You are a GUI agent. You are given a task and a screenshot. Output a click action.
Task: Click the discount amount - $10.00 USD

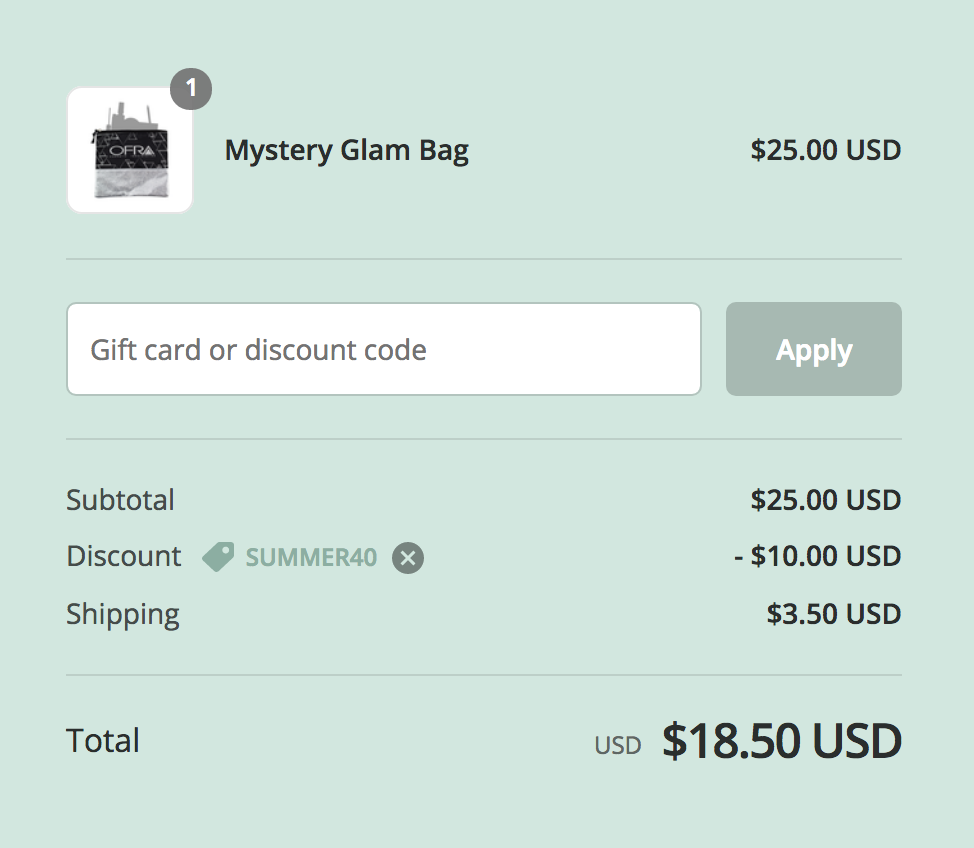[x=817, y=556]
